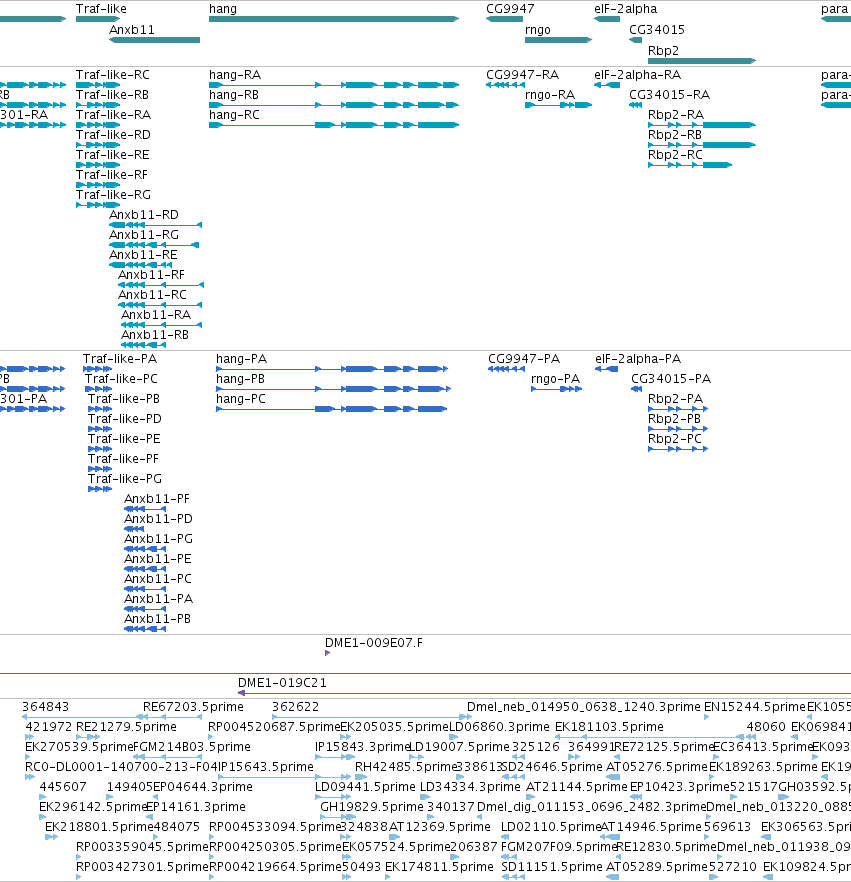
Task: Select the AT12369.5prime EST label
Action: point(439,827)
